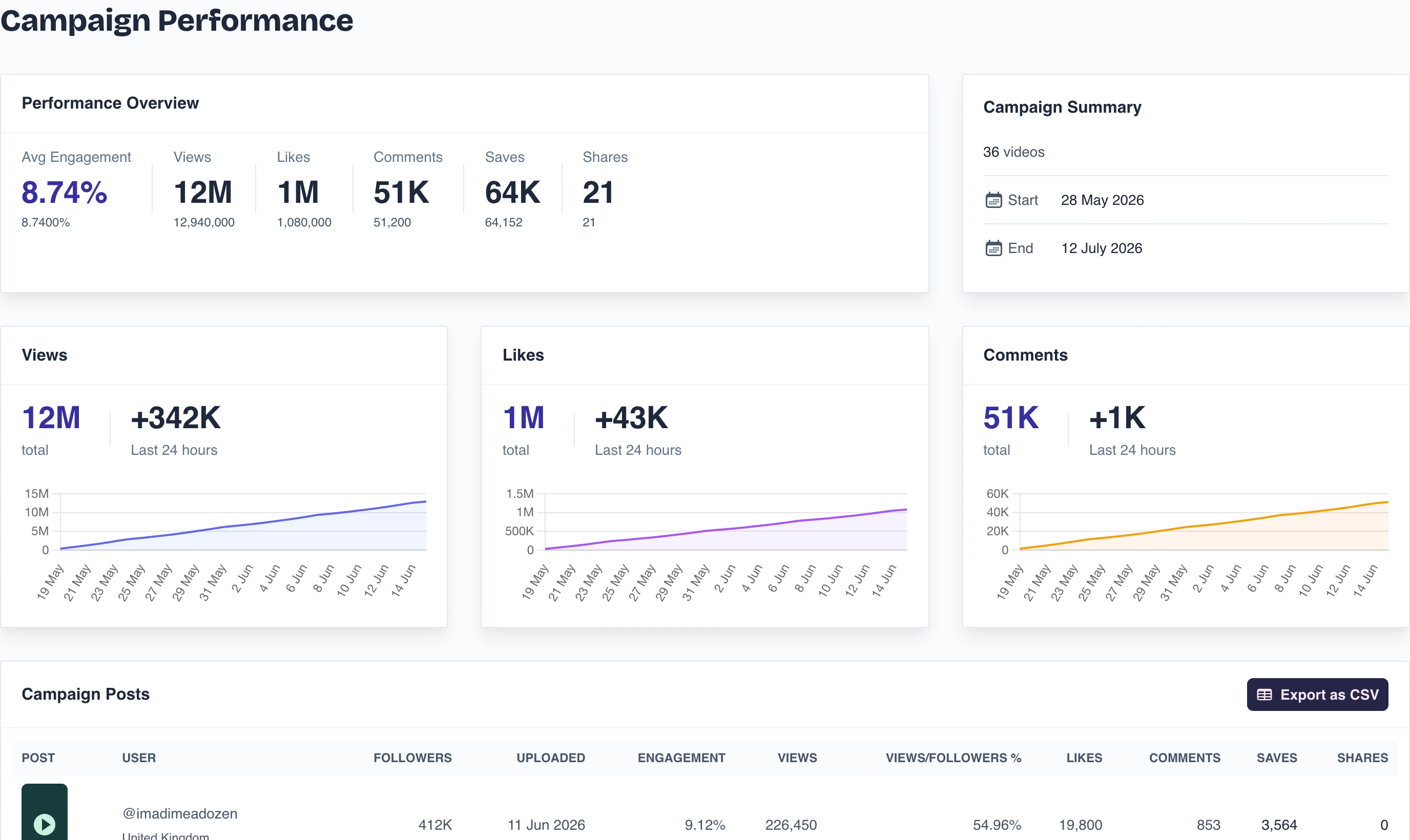
Task: Open the @imadimeadozen user profile
Action: click(180, 813)
